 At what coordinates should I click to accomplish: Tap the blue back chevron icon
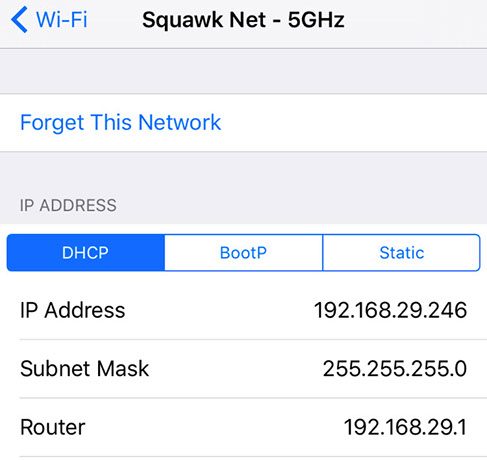[19, 20]
